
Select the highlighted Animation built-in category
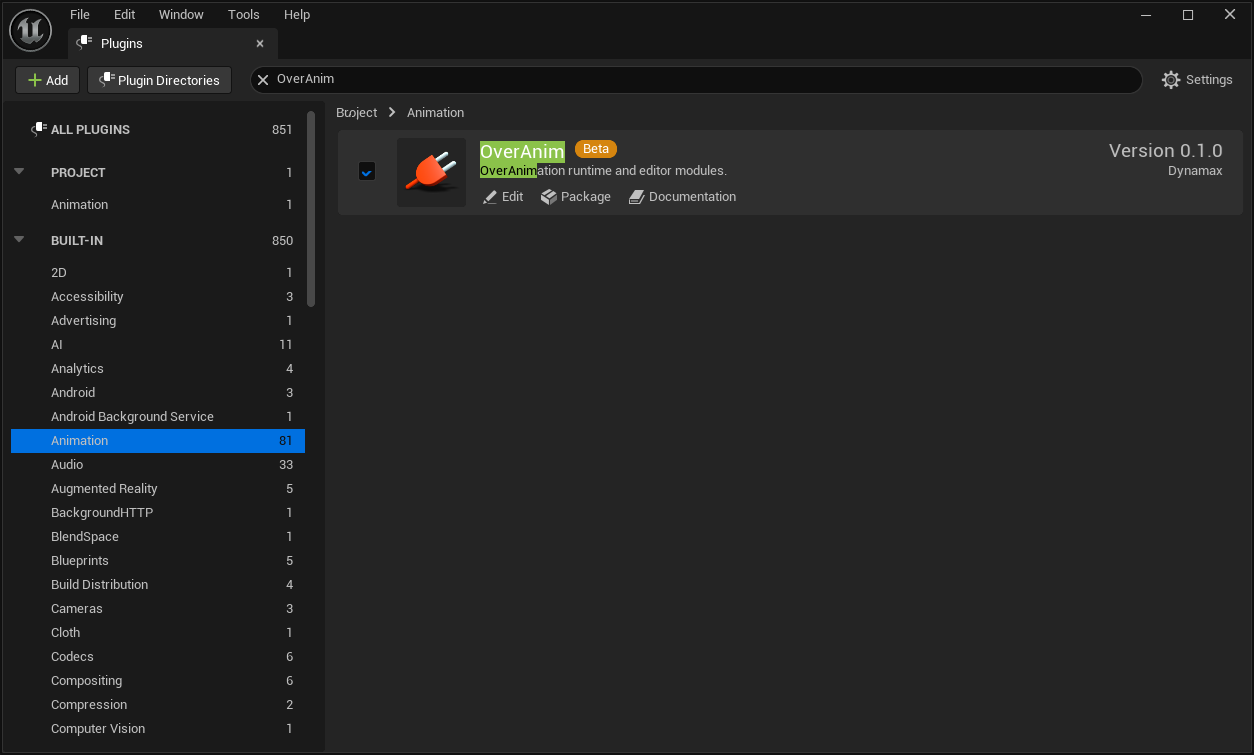[x=158, y=440]
